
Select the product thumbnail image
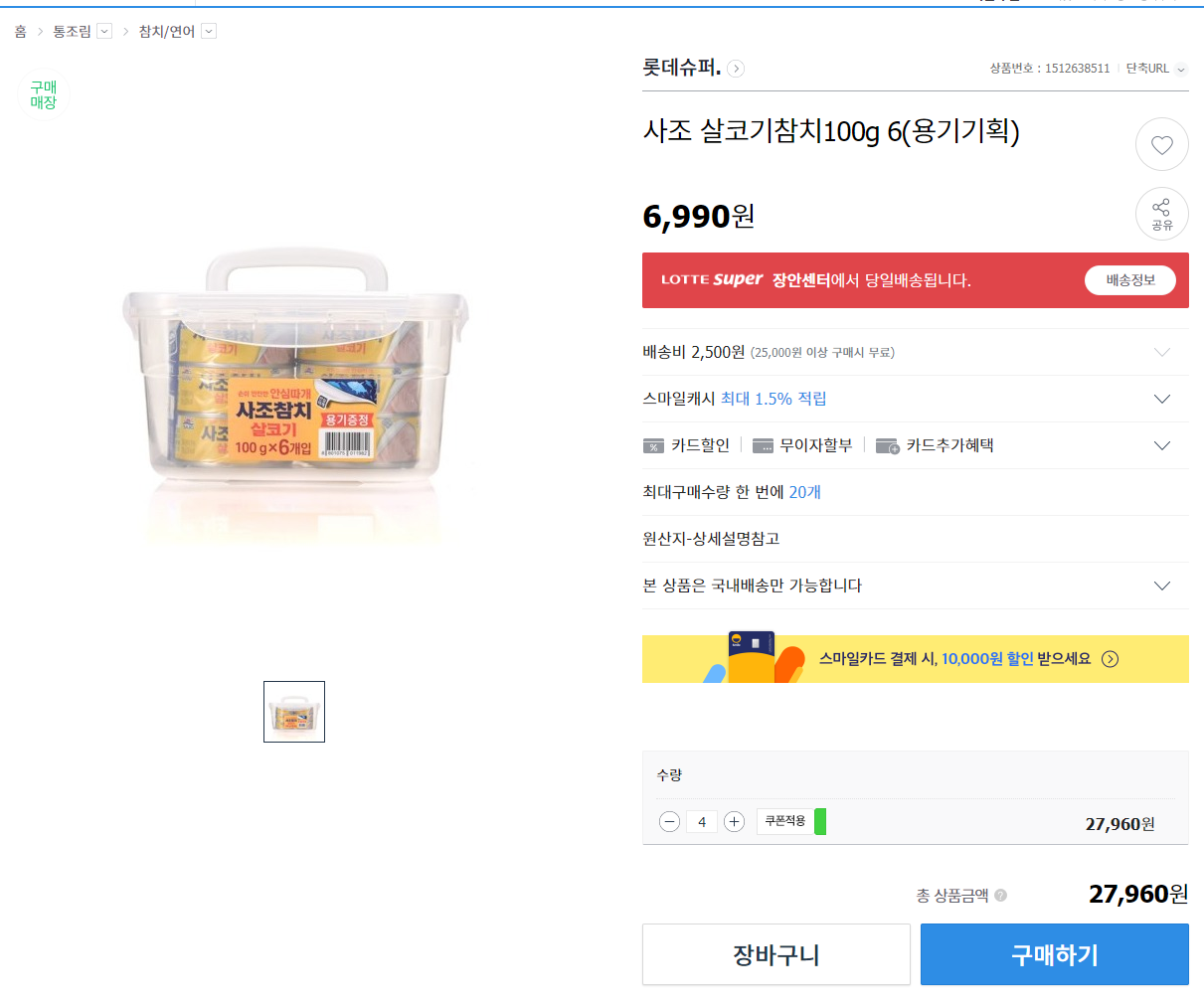pos(294,712)
